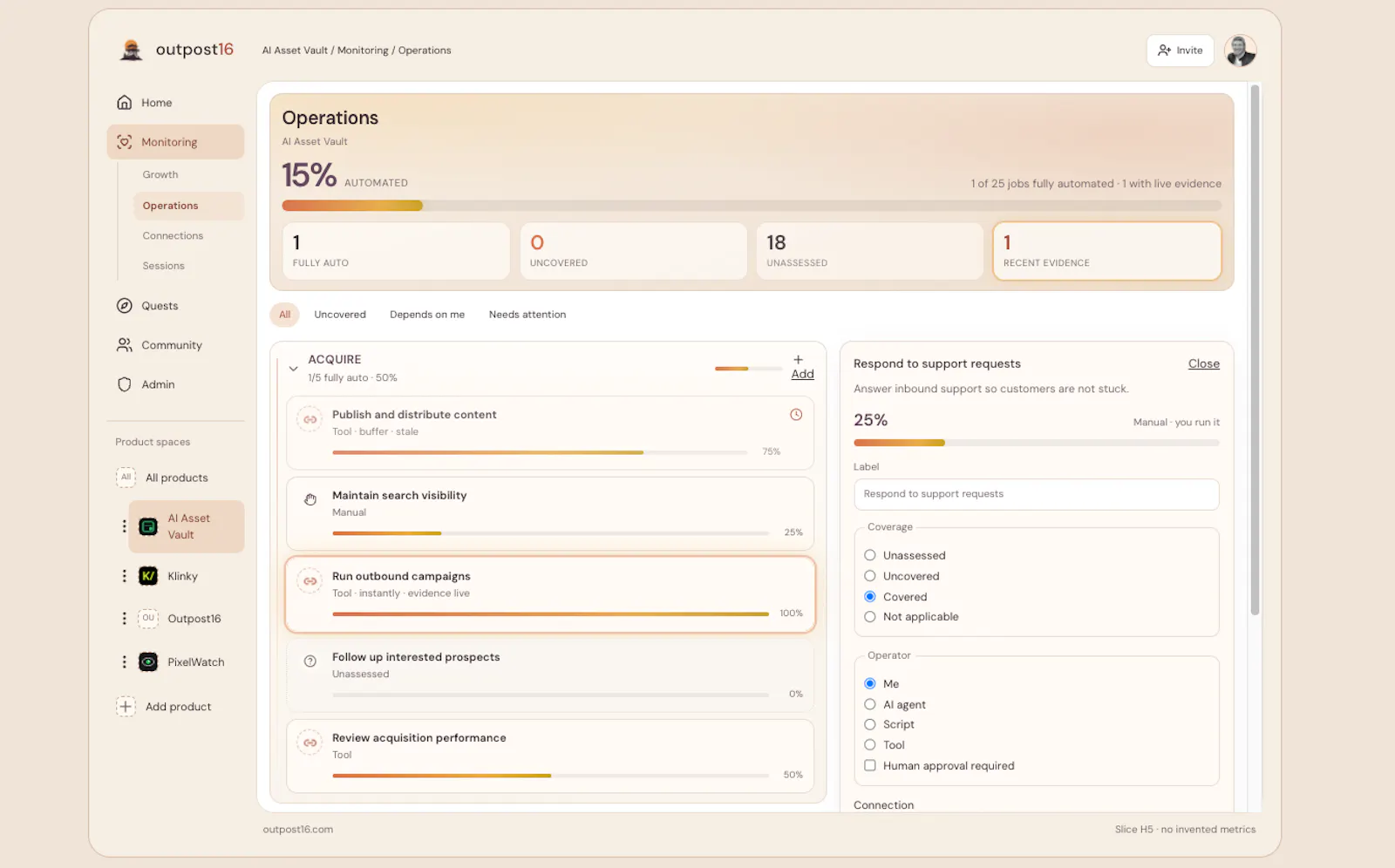Click the user avatar photo

[1240, 51]
